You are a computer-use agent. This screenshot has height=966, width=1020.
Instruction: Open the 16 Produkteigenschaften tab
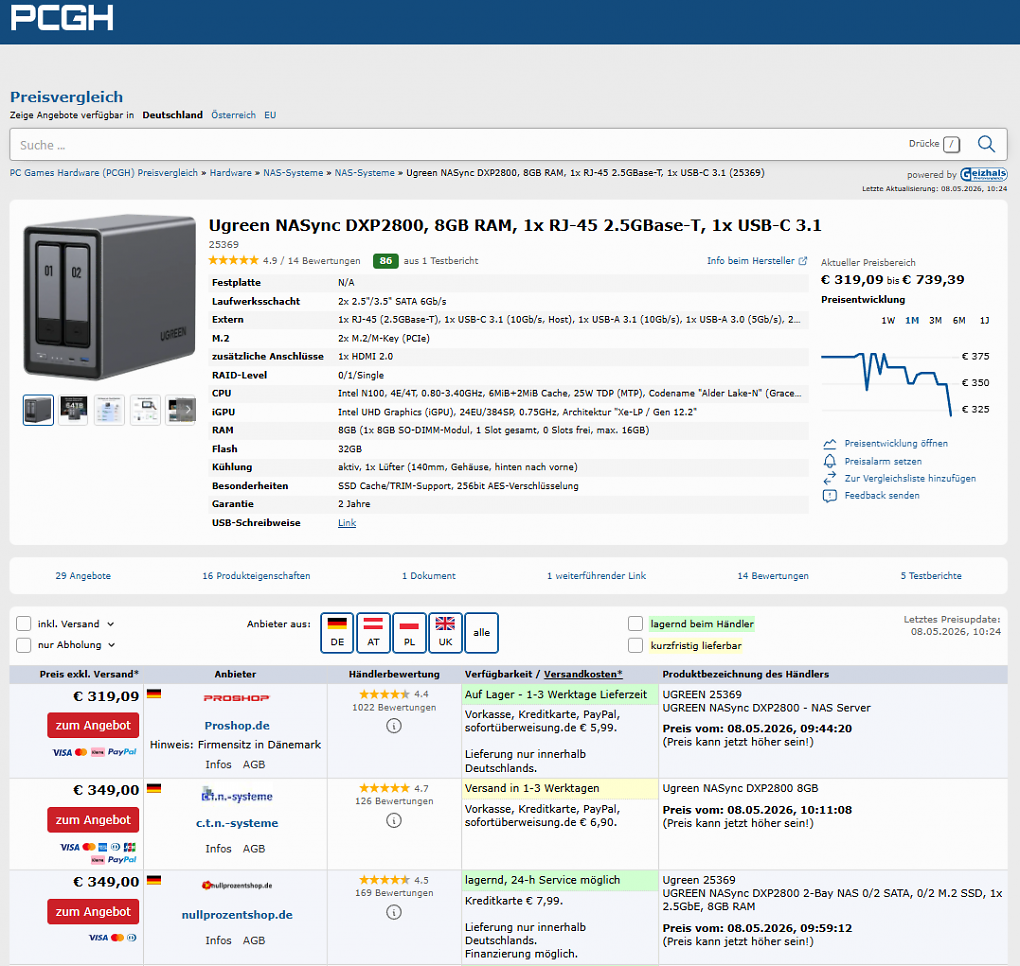click(256, 576)
